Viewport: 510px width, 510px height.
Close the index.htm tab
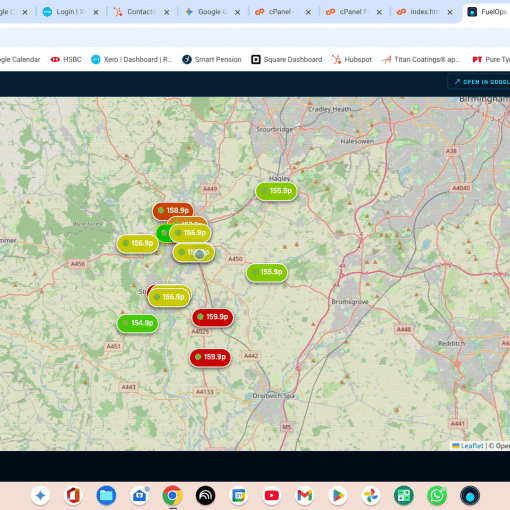450,12
